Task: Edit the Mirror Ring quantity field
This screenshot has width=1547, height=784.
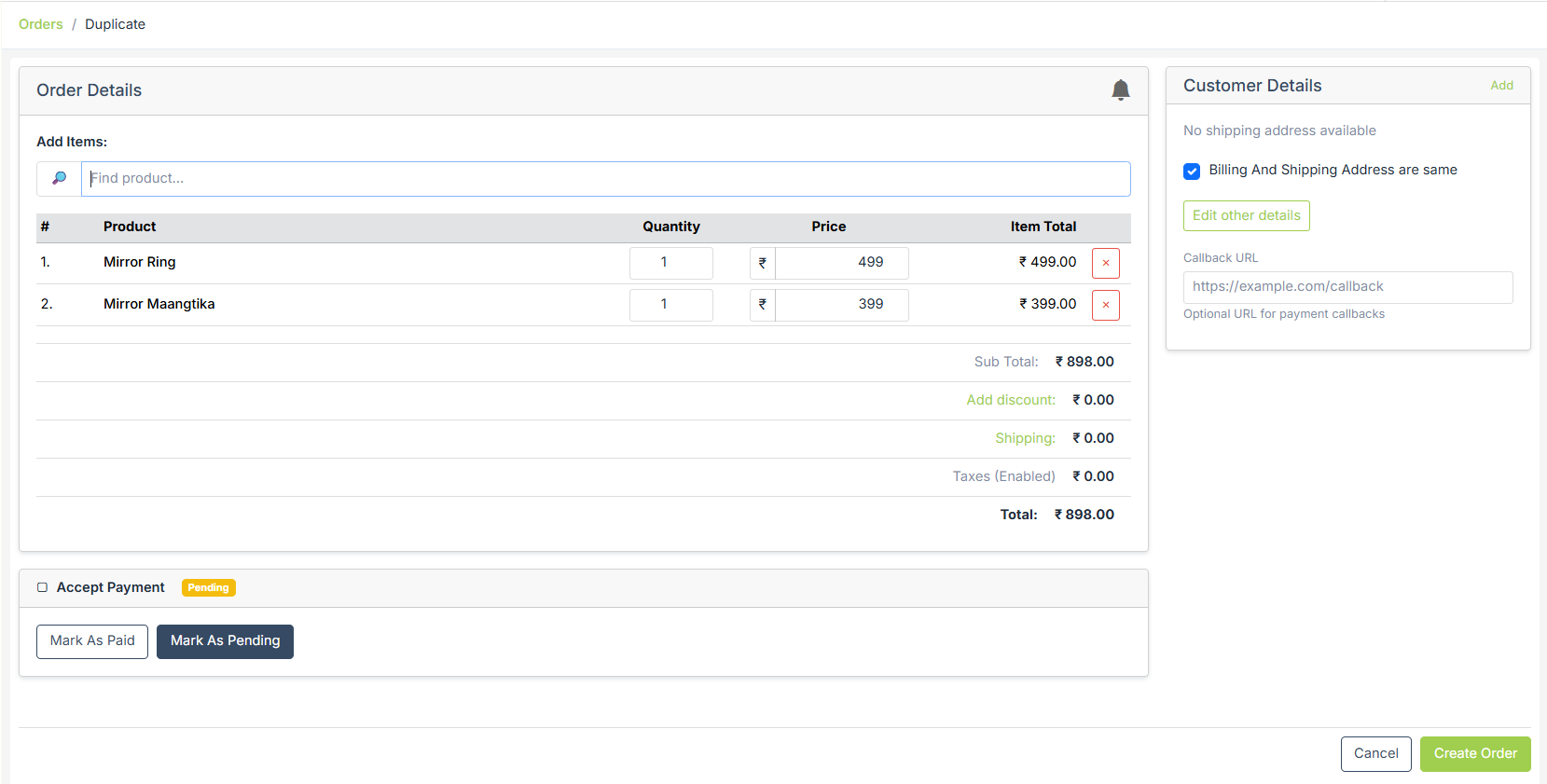Action: point(670,263)
